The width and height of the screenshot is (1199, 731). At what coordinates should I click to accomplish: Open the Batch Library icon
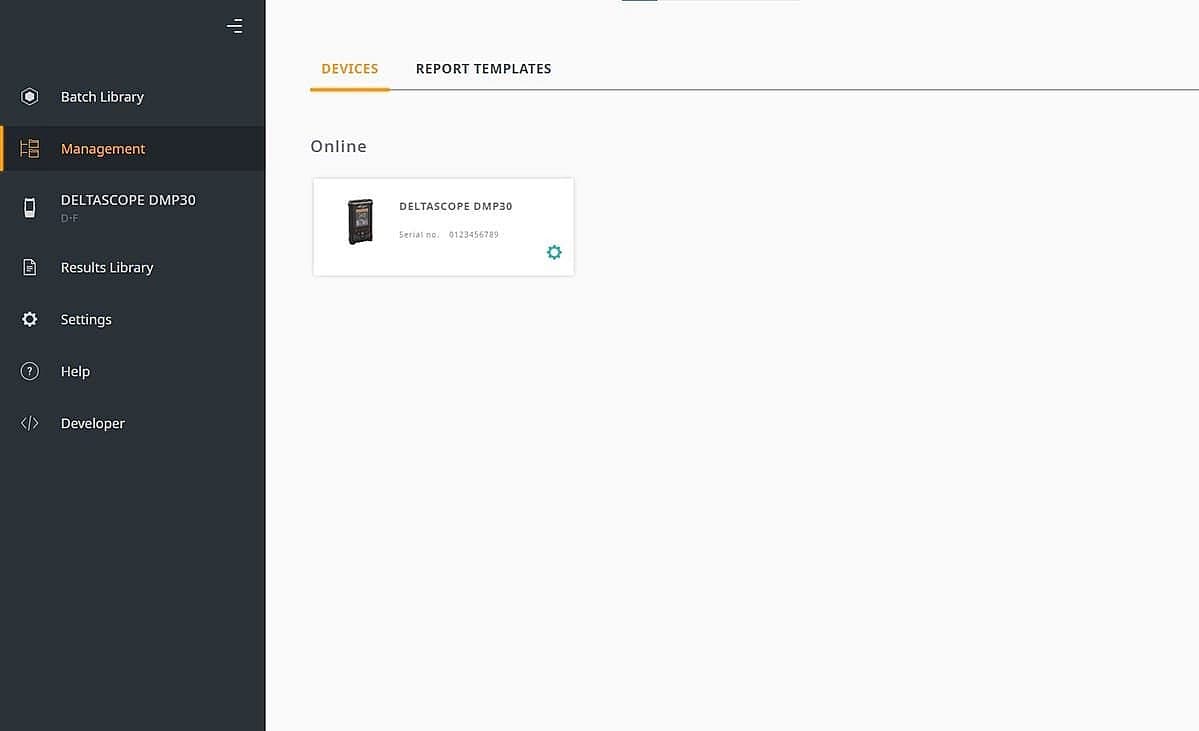[29, 96]
